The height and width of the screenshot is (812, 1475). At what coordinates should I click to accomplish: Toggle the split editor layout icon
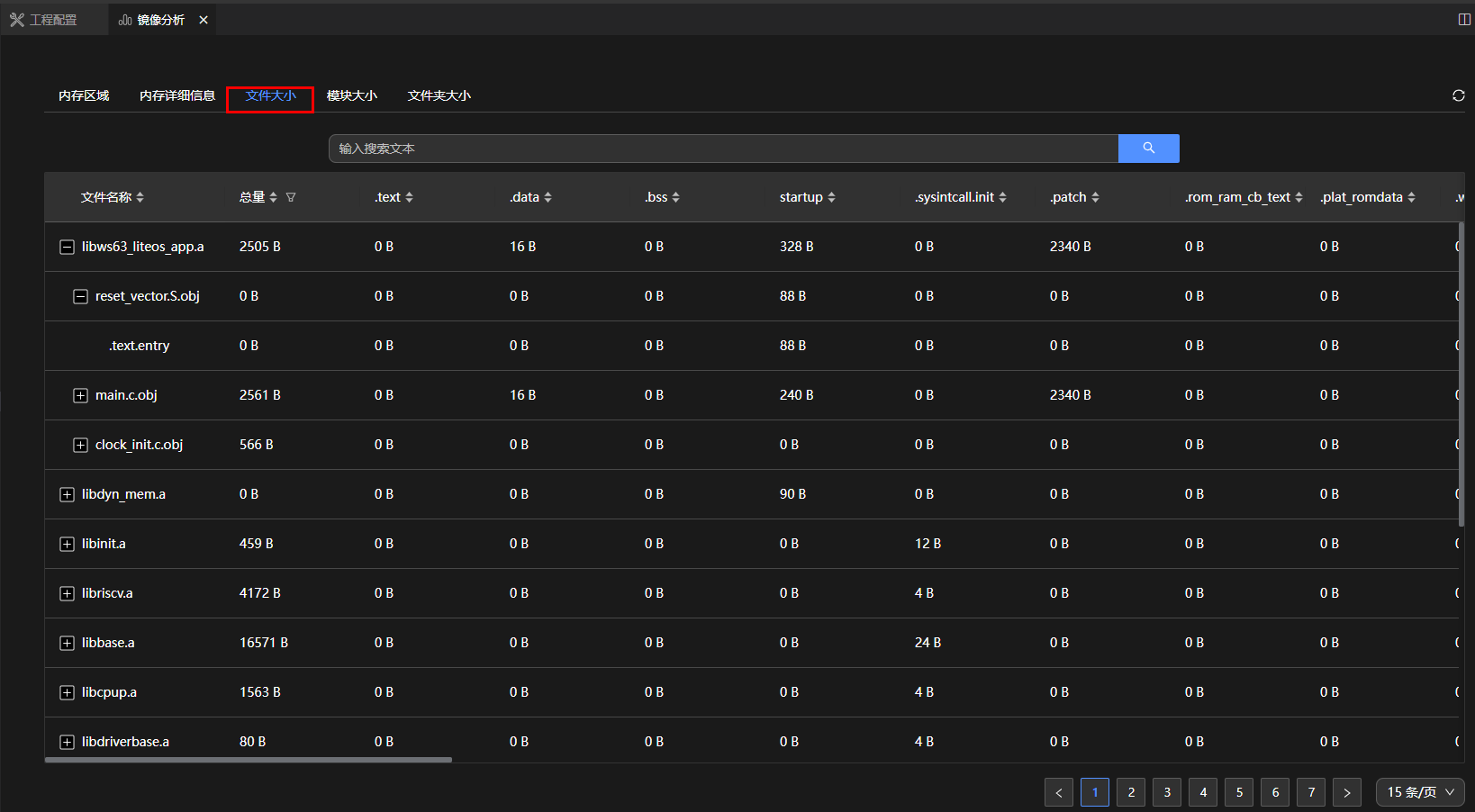[1464, 20]
